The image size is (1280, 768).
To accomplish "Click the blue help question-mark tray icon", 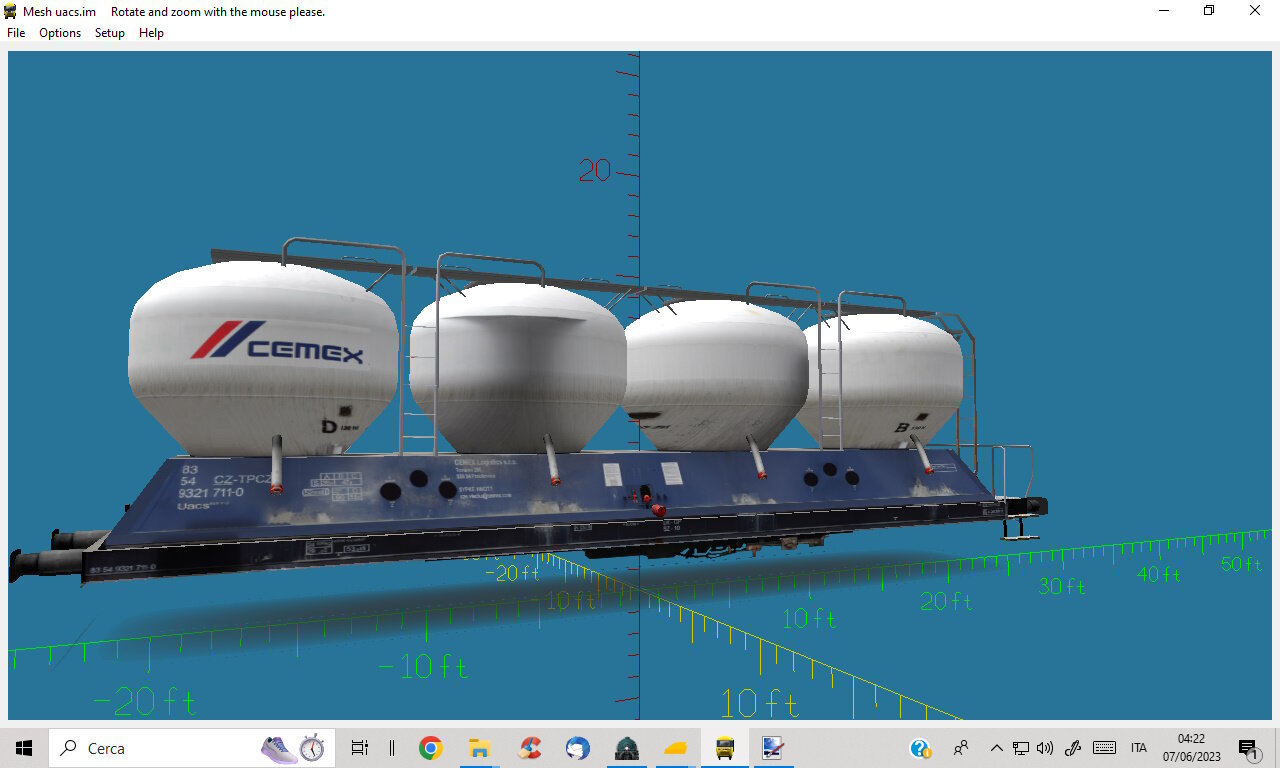I will pyautogui.click(x=920, y=748).
